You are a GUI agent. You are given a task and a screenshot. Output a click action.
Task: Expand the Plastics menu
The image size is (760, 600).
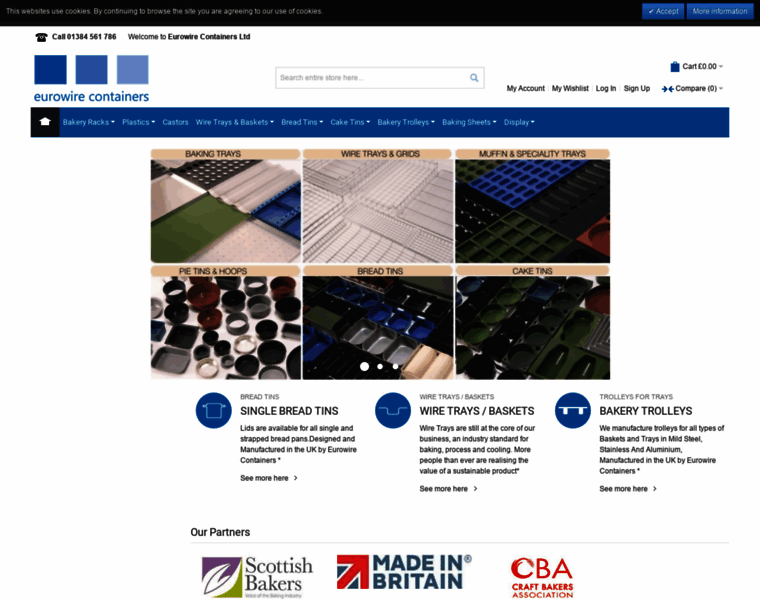(x=138, y=122)
